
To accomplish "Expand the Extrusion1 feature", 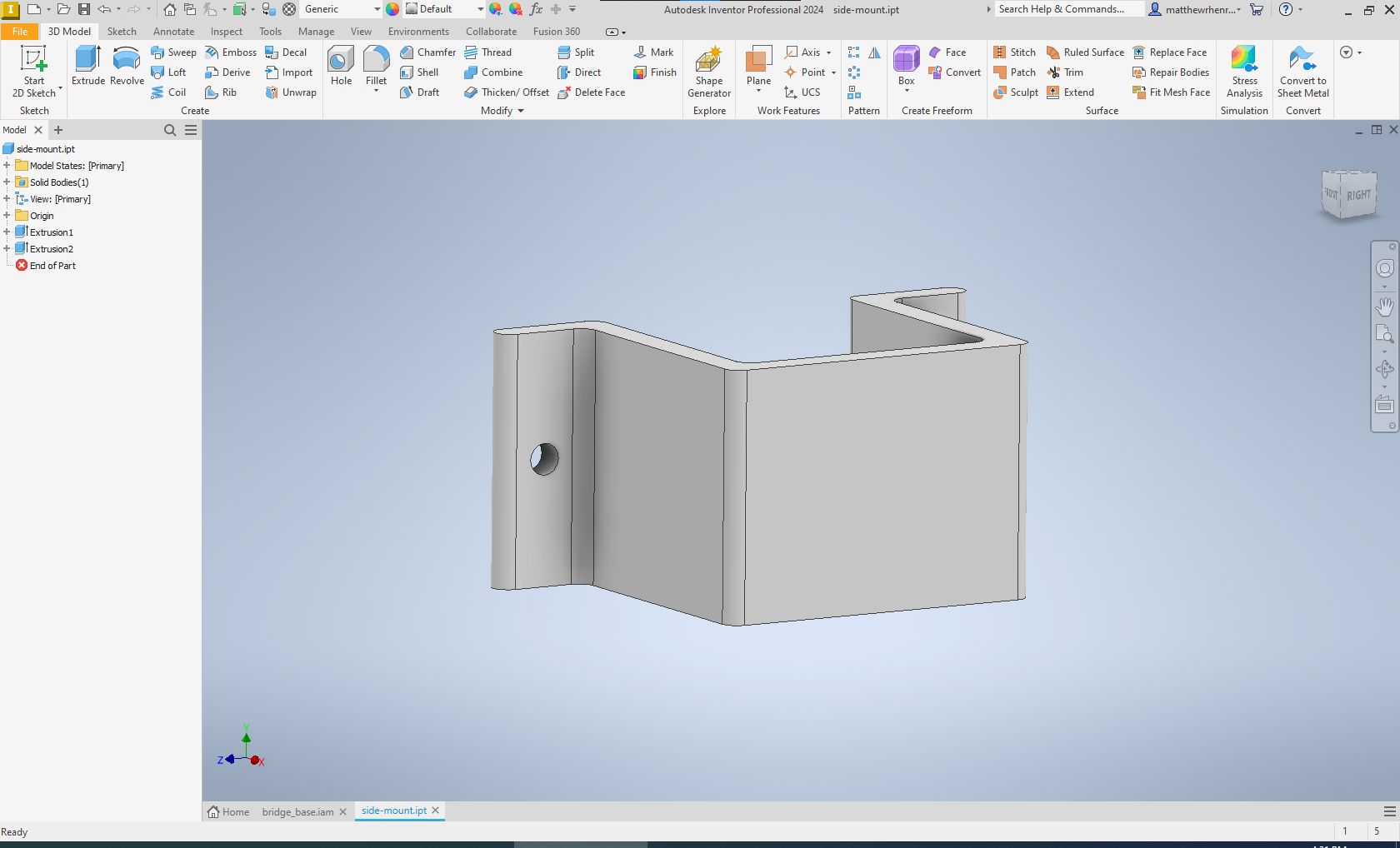I will tap(7, 232).
